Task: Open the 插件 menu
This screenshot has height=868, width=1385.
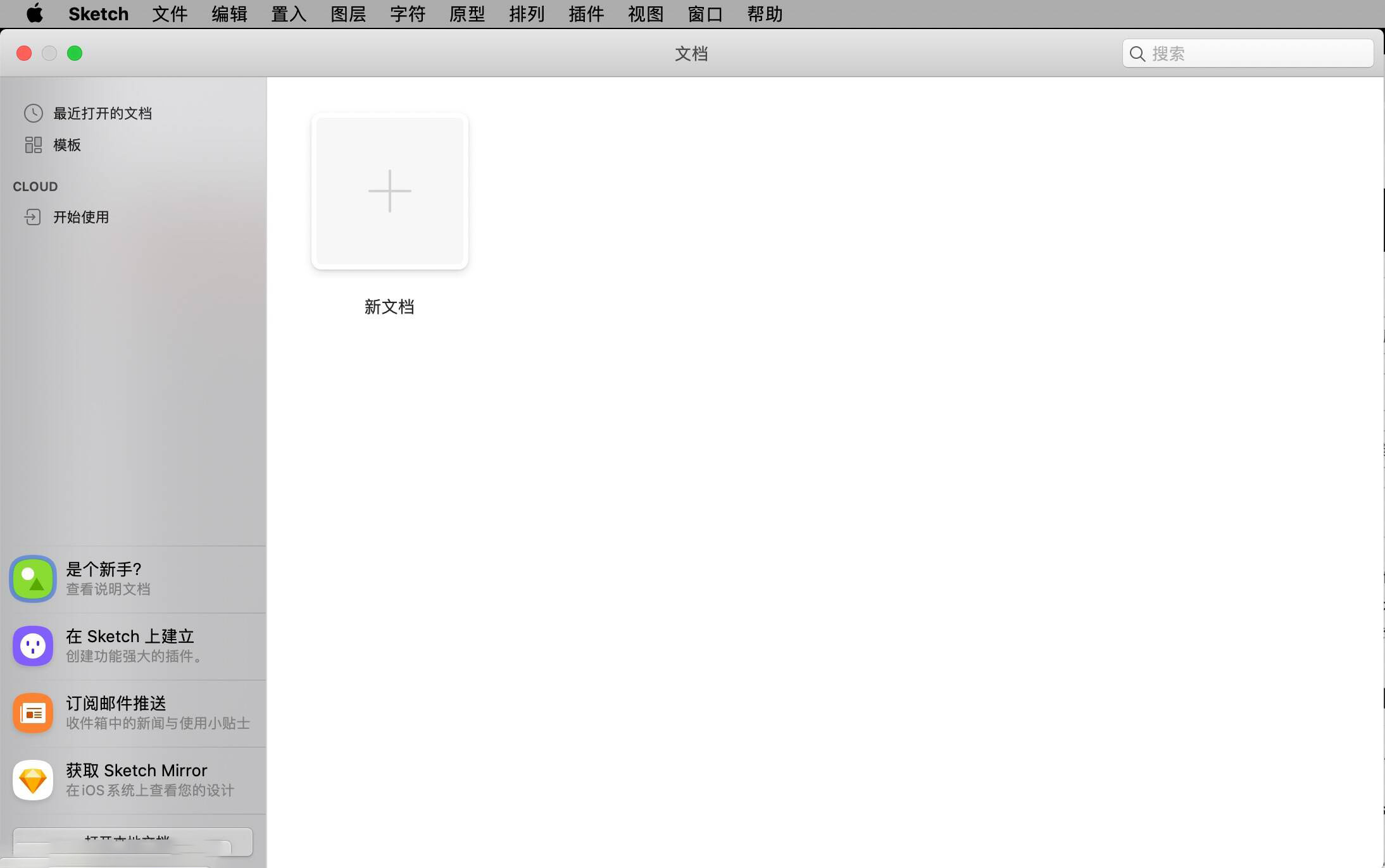Action: (x=586, y=13)
